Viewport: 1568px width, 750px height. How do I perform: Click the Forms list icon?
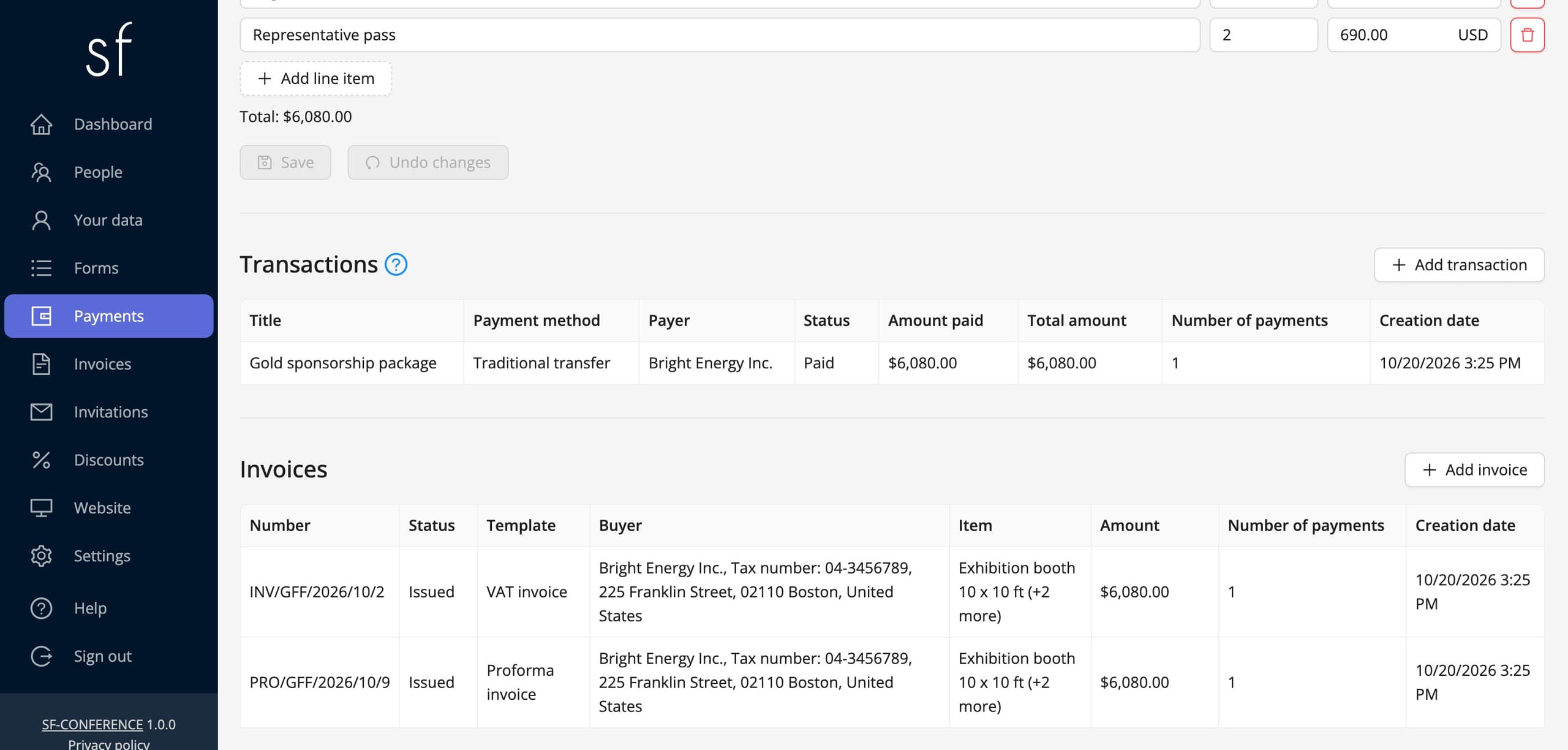click(x=41, y=268)
